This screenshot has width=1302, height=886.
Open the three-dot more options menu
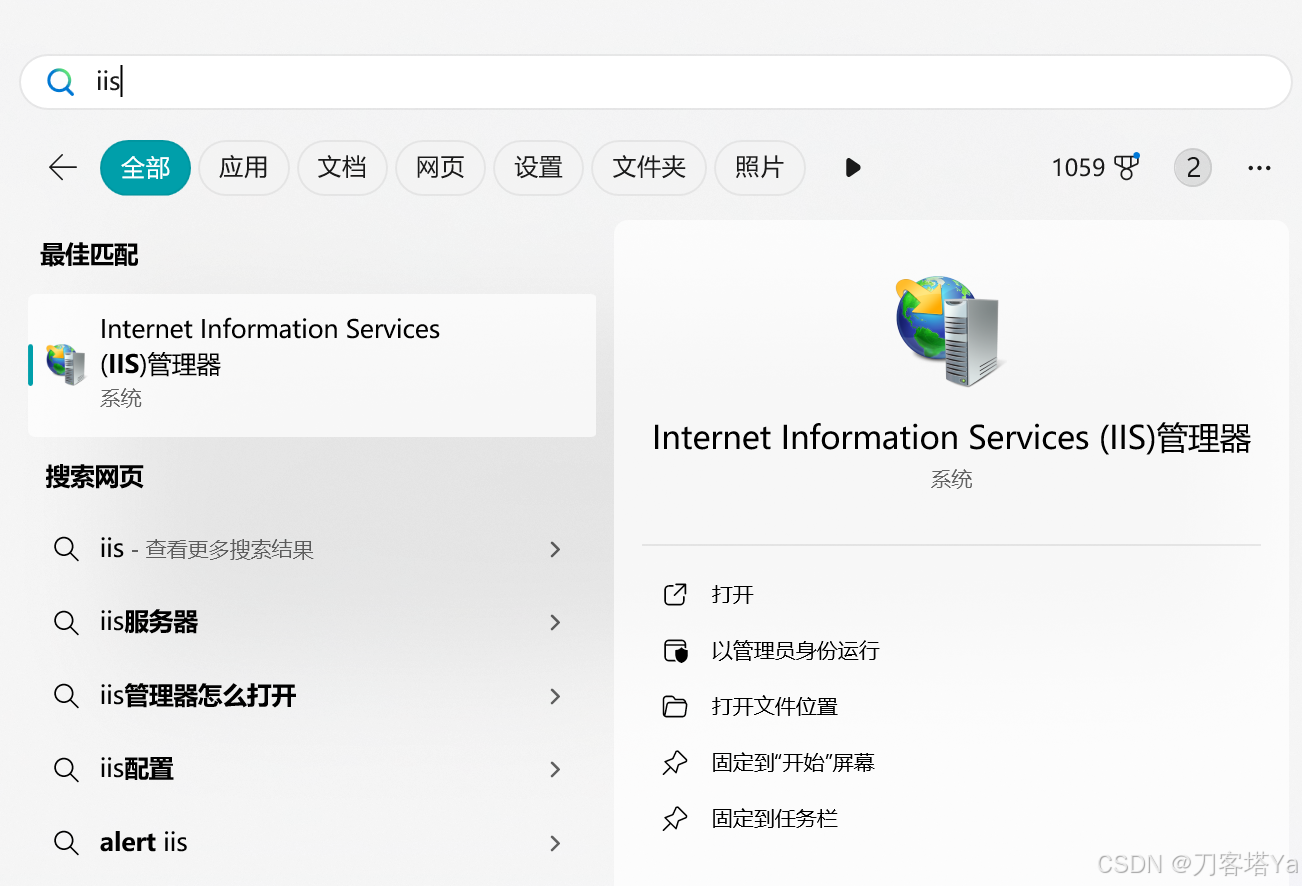click(1259, 168)
